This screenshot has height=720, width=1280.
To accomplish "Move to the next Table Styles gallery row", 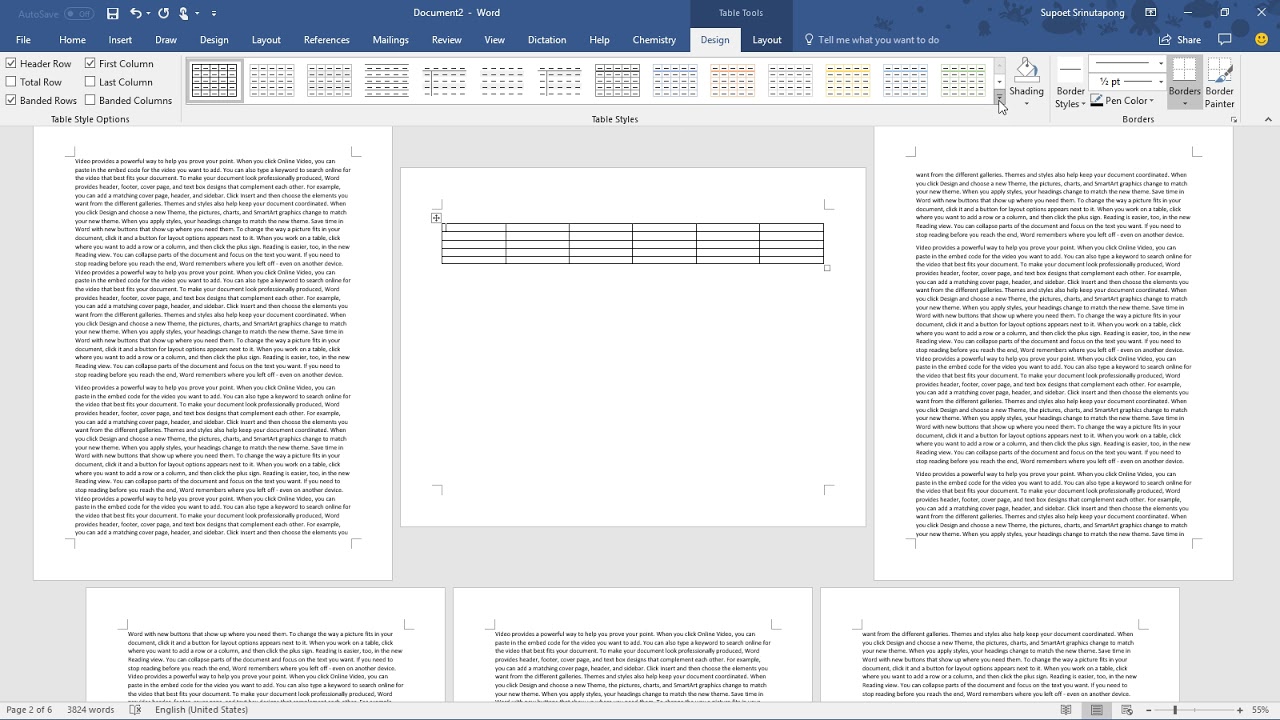I will pos(999,81).
